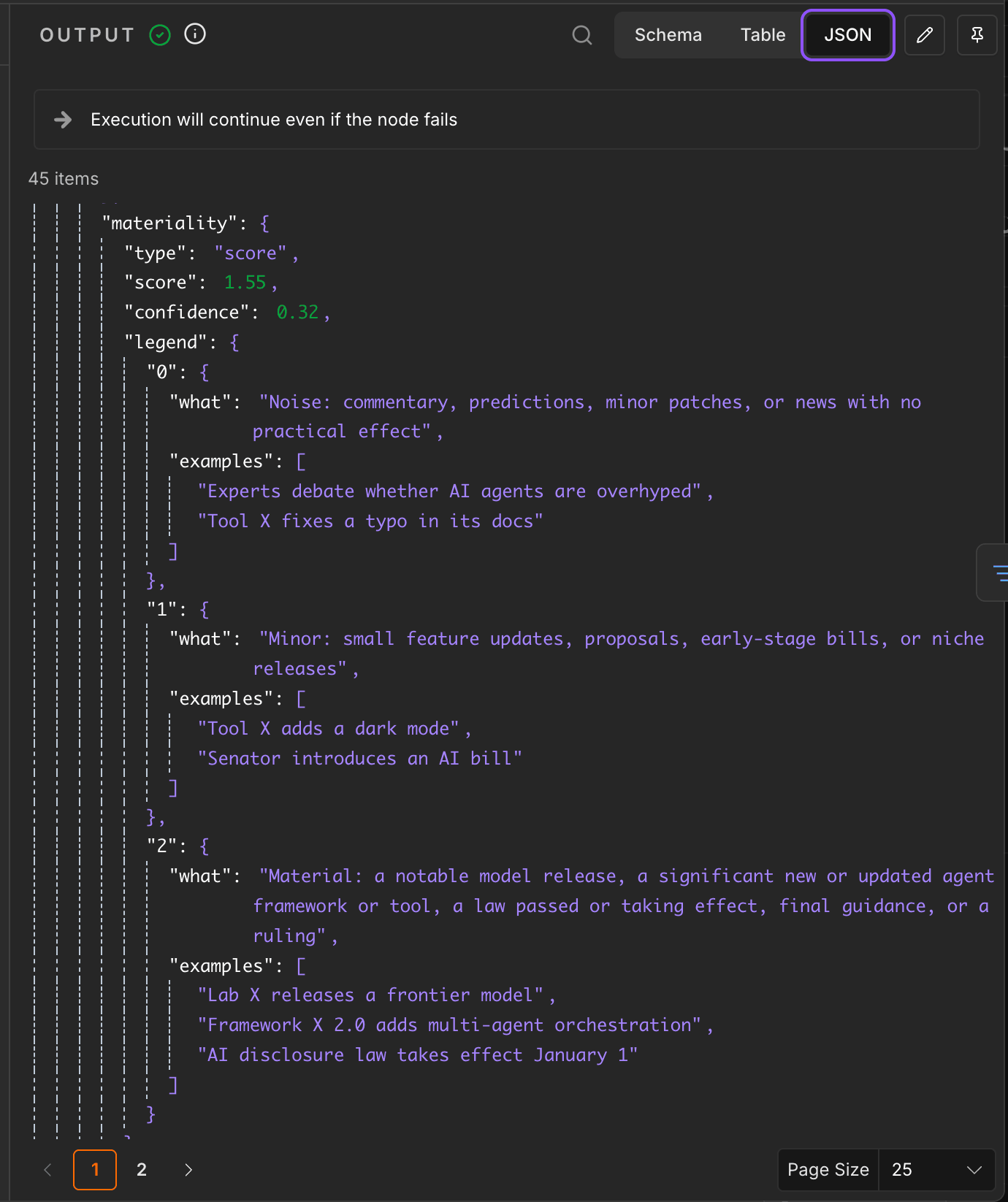Click the green success check icon
Image resolution: width=1008 pixels, height=1202 pixels.
pos(160,35)
